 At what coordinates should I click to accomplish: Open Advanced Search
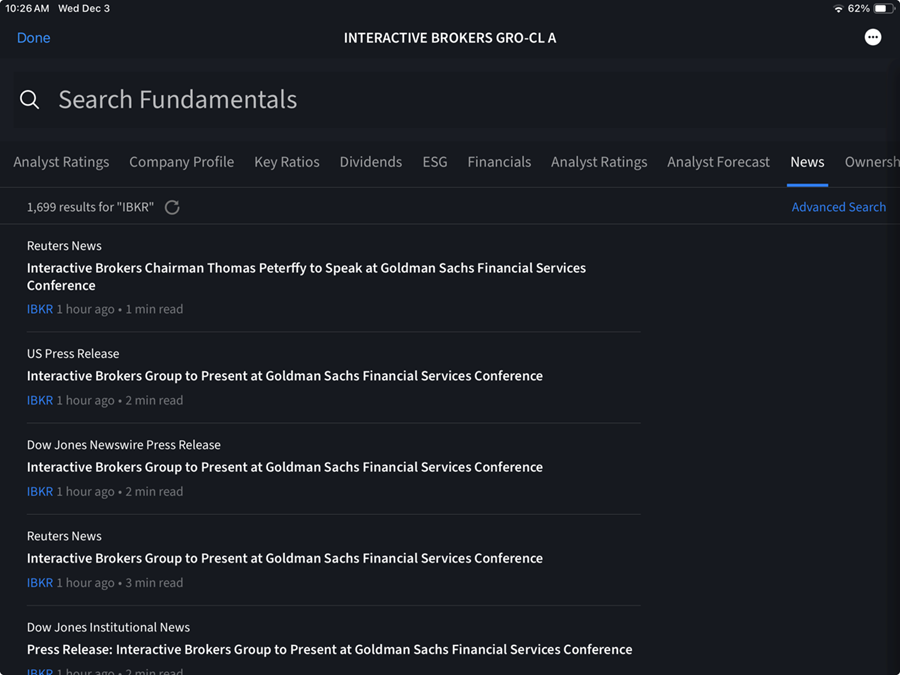[839, 207]
